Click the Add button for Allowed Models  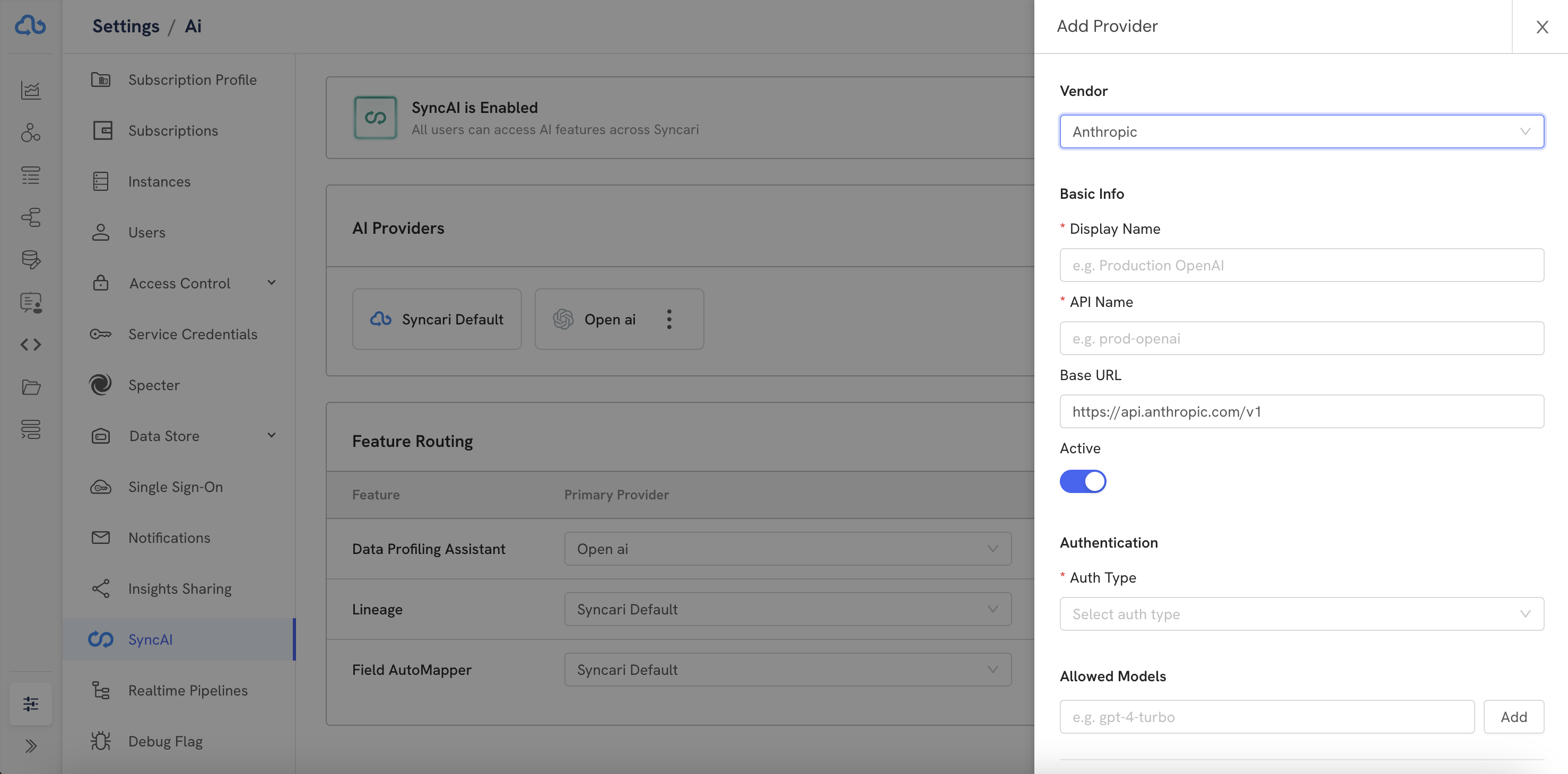tap(1513, 717)
